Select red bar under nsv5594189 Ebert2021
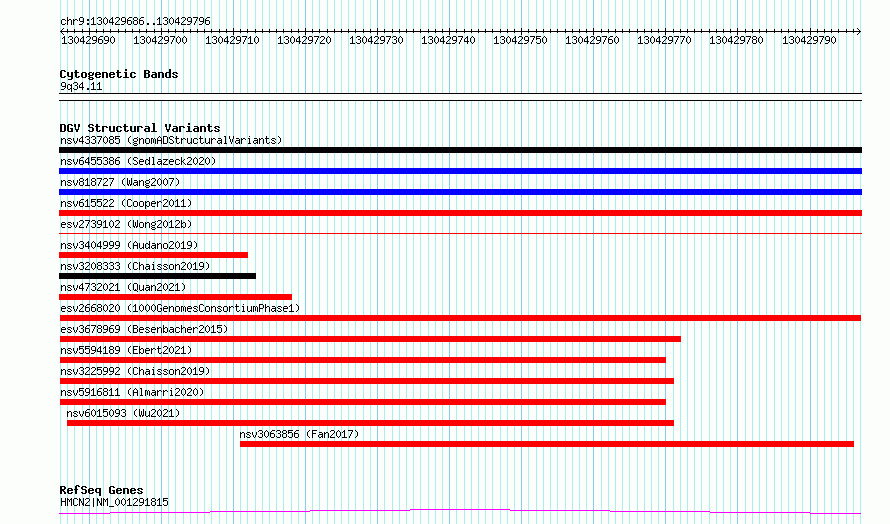Viewport: 890px width, 524px height. point(363,360)
